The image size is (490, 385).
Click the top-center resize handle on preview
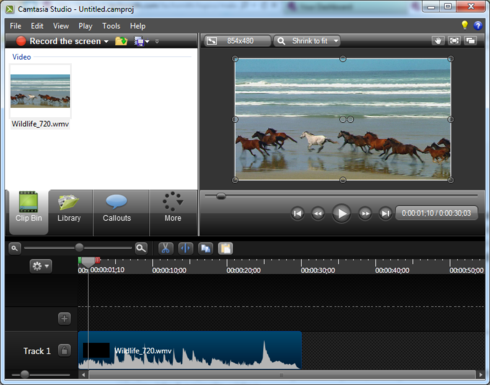pos(343,59)
